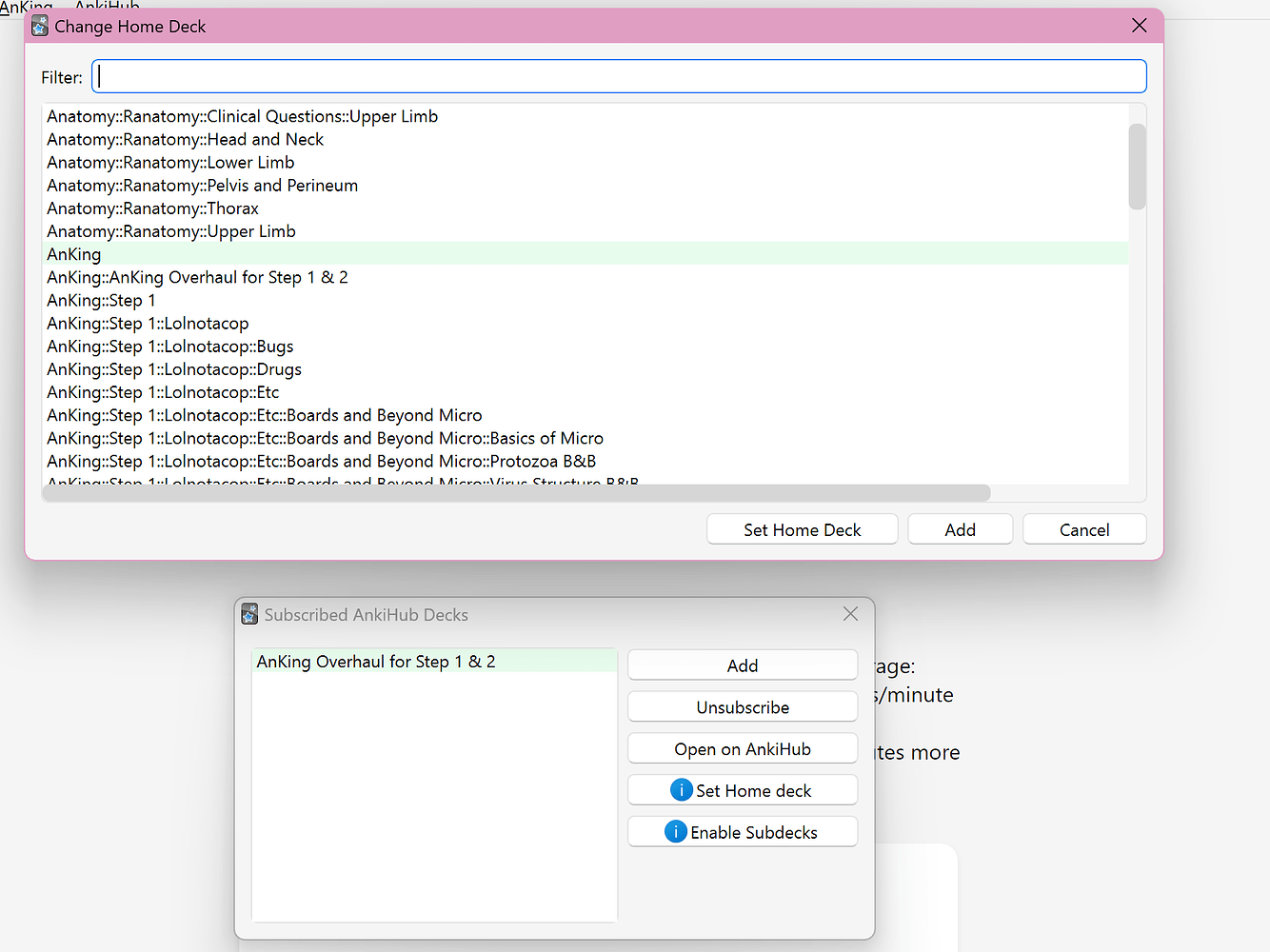Click Open on AnkiHub button
The height and width of the screenshot is (952, 1270).
[743, 749]
